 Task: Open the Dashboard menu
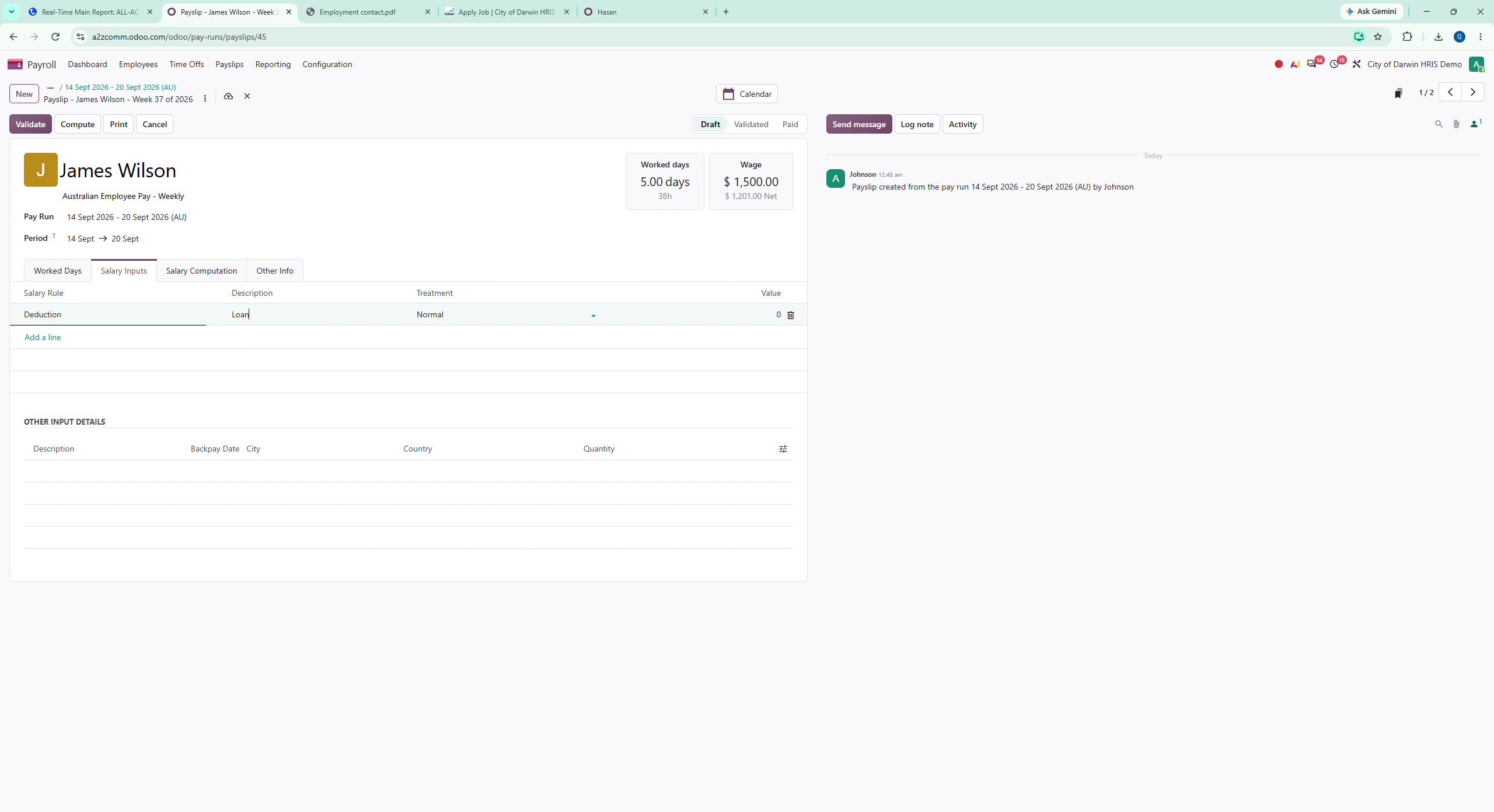click(x=88, y=64)
